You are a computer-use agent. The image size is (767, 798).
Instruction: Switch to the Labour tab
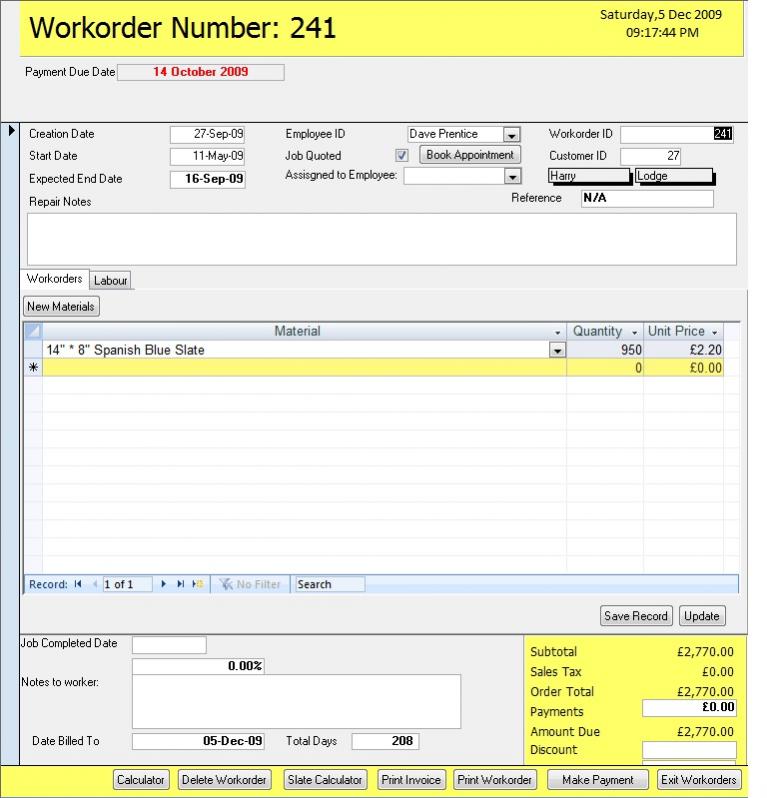click(110, 280)
